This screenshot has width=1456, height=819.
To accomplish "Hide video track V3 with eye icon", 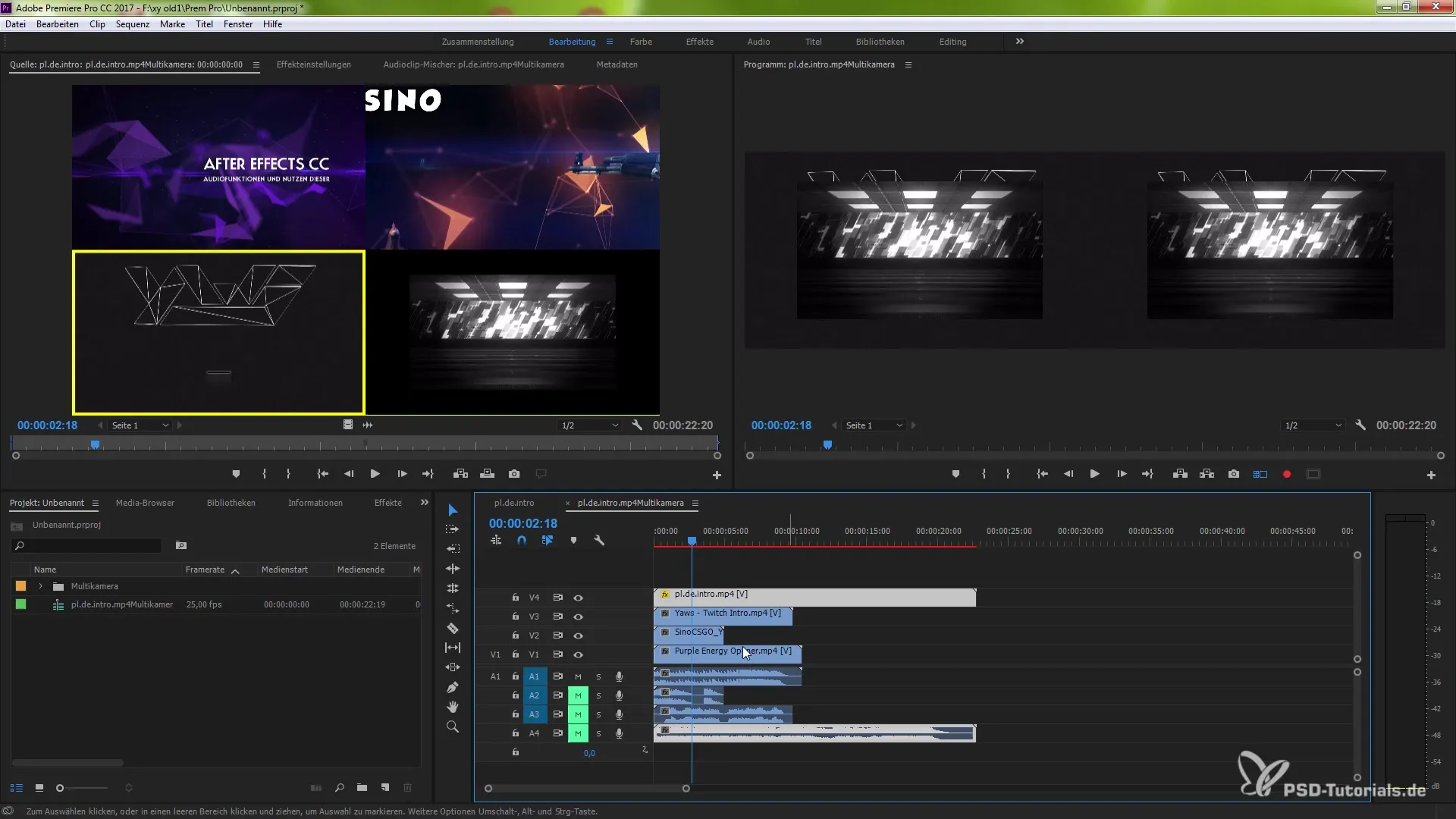I will click(x=579, y=617).
